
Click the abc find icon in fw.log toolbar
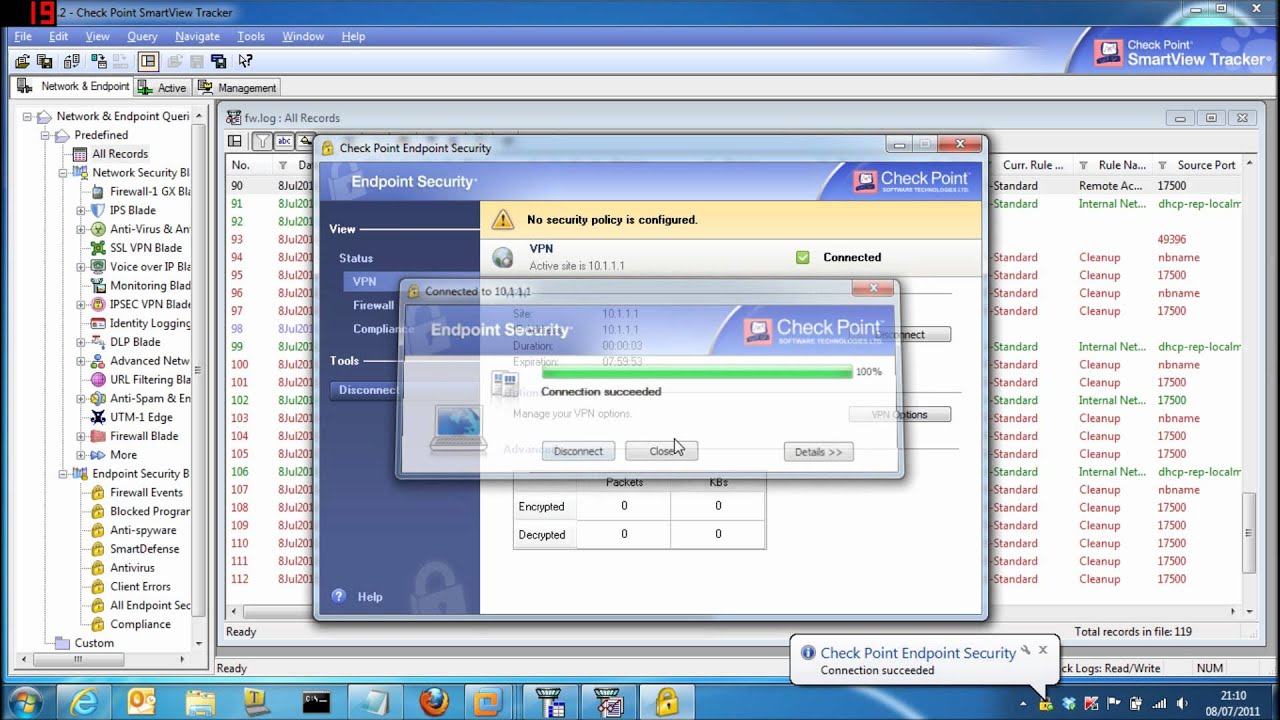click(284, 141)
